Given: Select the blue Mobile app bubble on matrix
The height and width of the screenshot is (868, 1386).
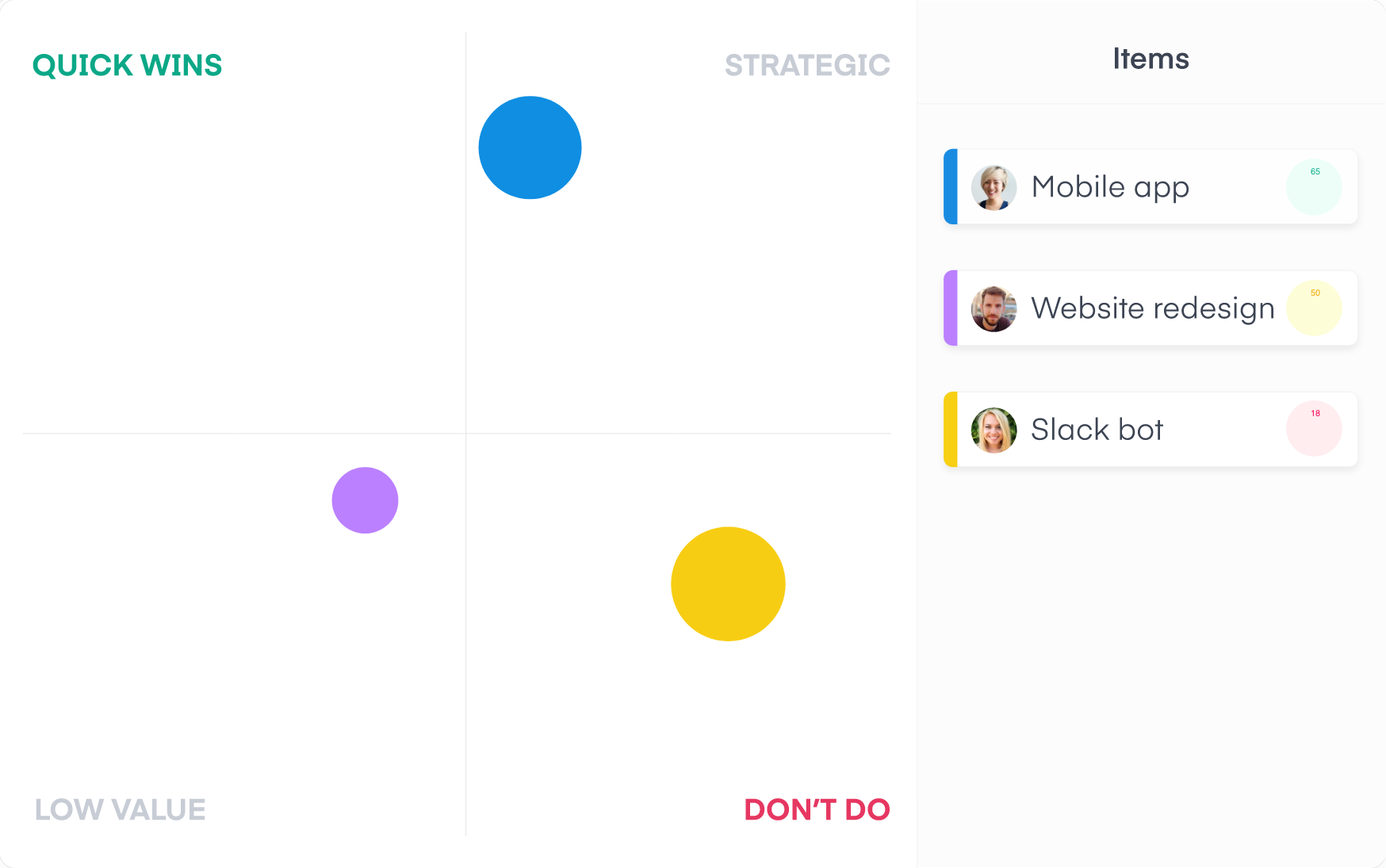Looking at the screenshot, I should (530, 147).
